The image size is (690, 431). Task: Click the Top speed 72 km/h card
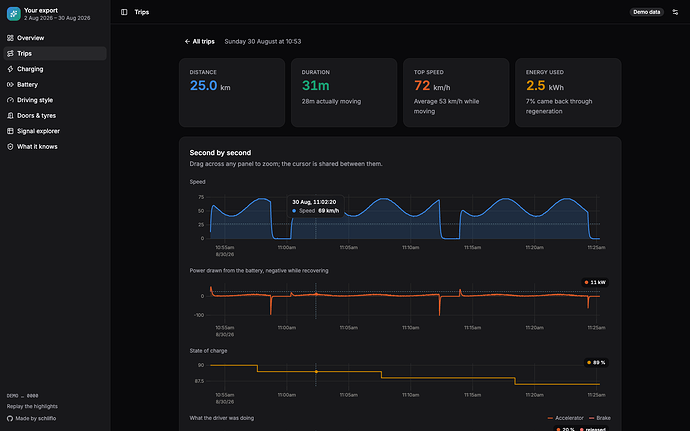(456, 92)
